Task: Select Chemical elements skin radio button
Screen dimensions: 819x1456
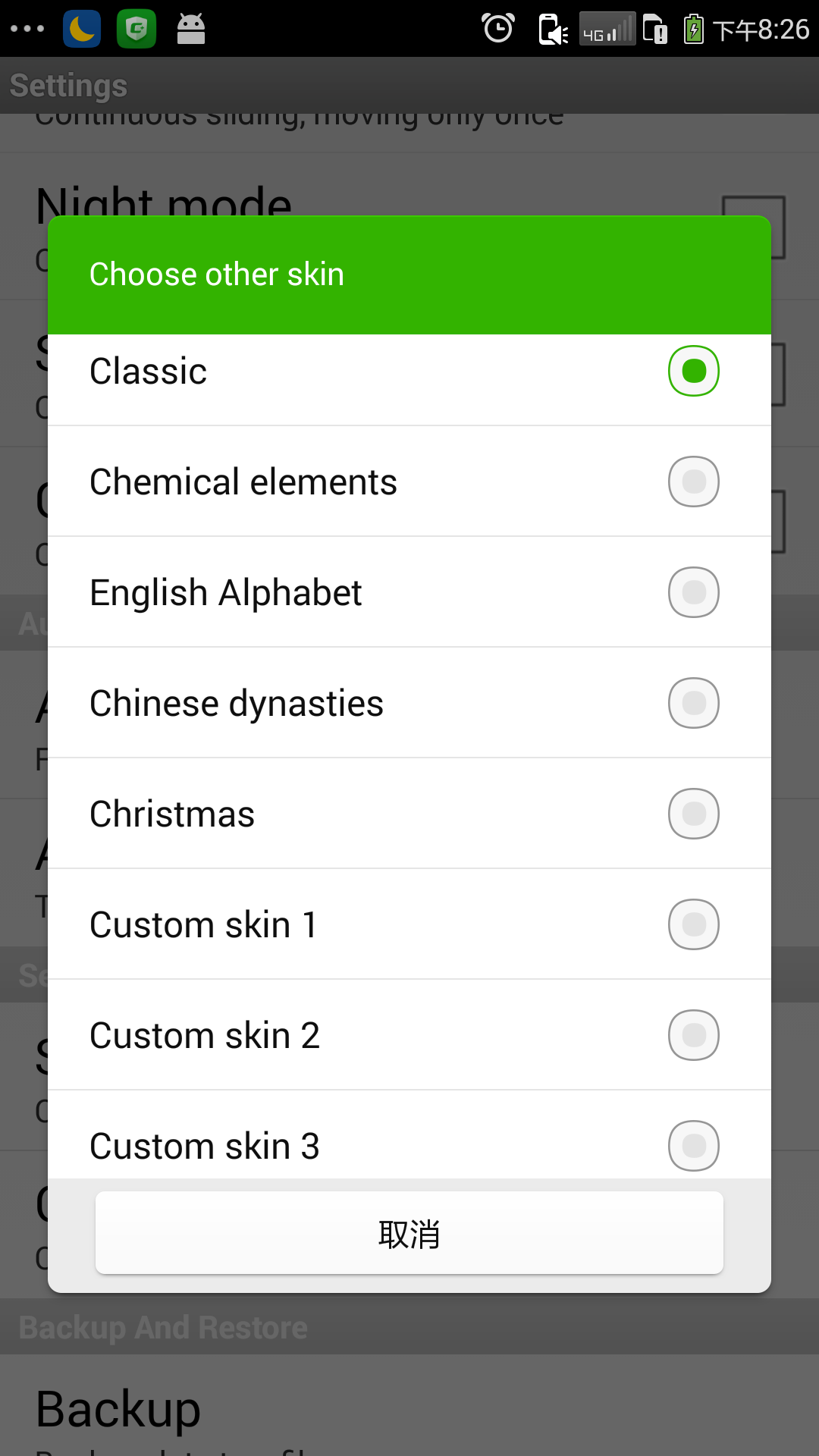Action: 693,482
